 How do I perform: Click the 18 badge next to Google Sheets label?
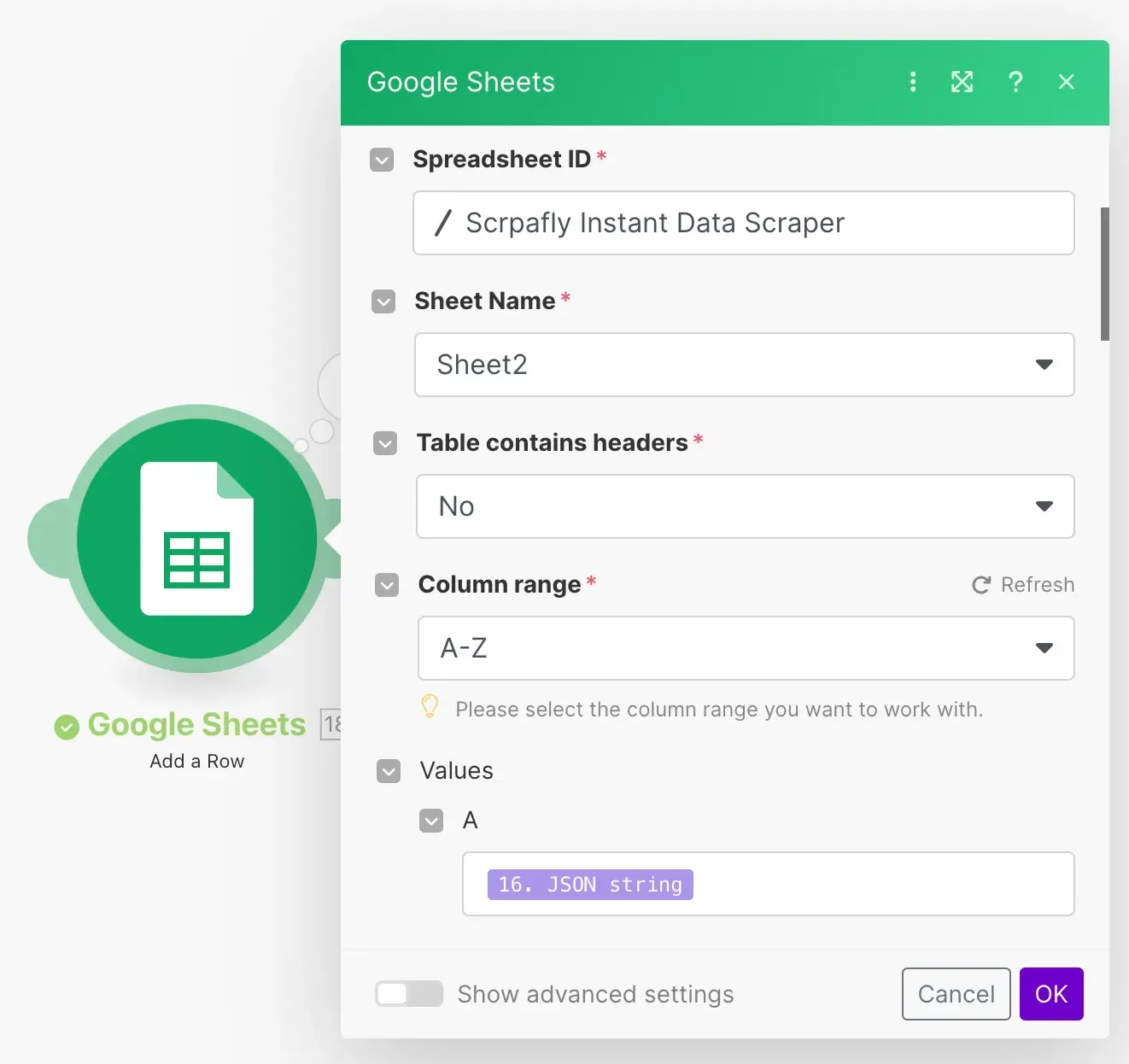pyautogui.click(x=333, y=725)
